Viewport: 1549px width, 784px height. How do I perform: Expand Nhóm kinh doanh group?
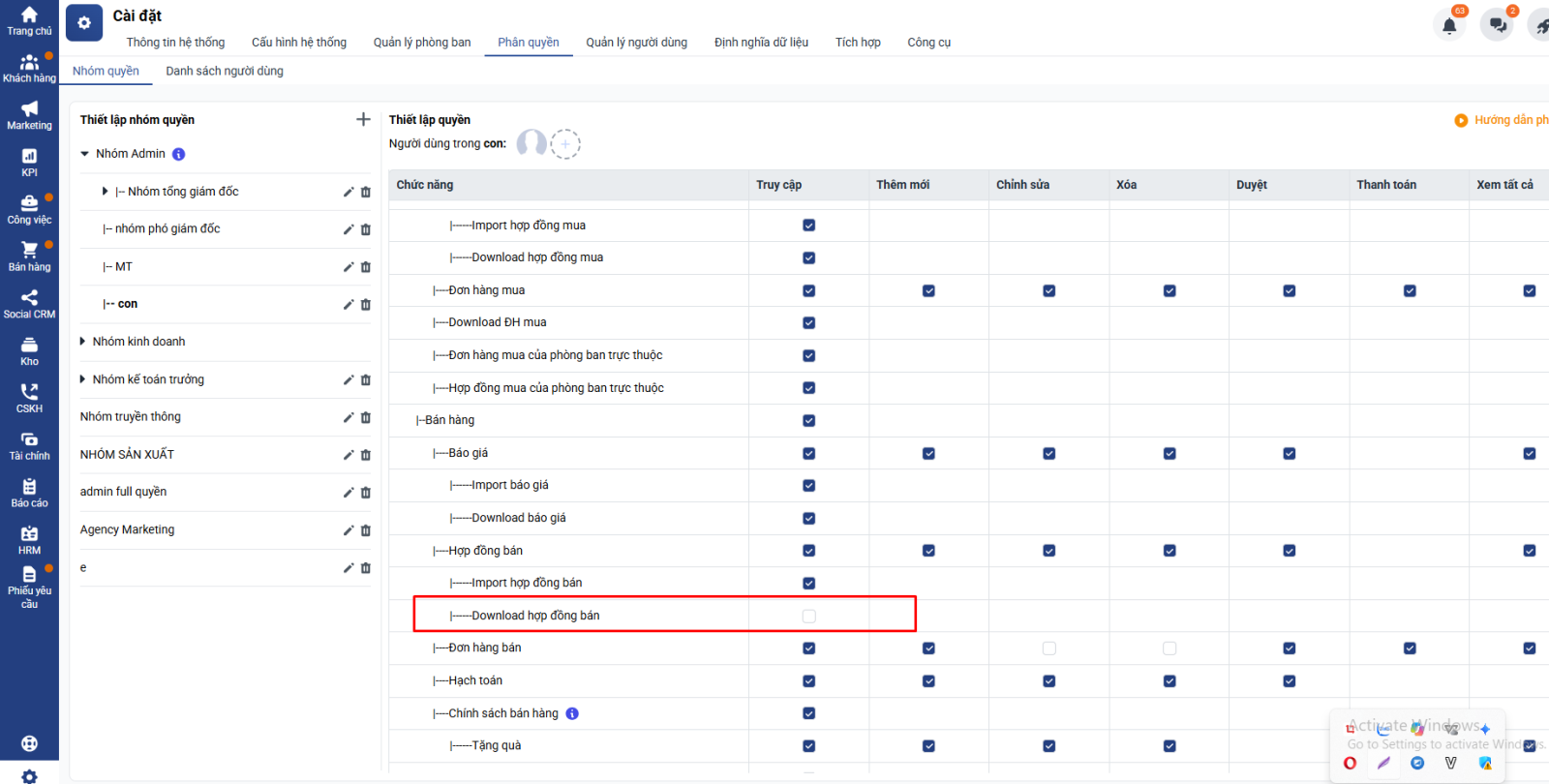82,342
